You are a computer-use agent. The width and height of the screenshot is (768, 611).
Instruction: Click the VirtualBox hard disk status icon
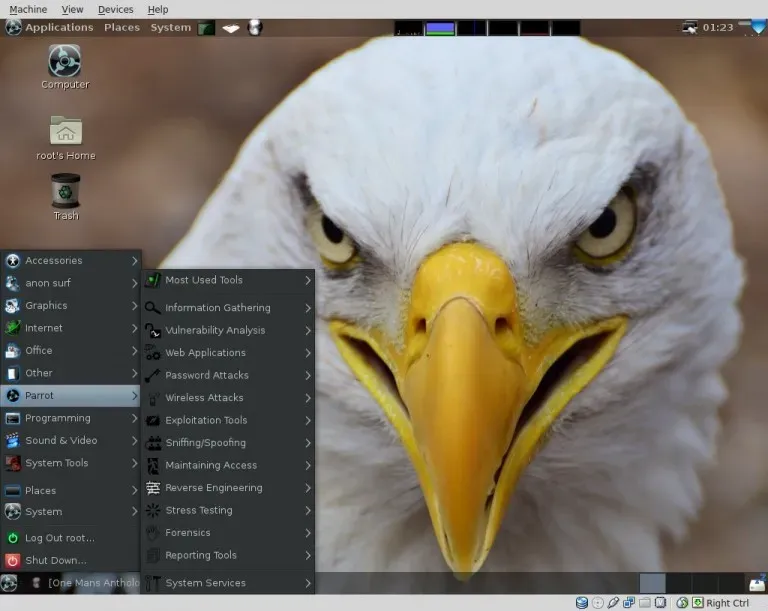tap(581, 603)
